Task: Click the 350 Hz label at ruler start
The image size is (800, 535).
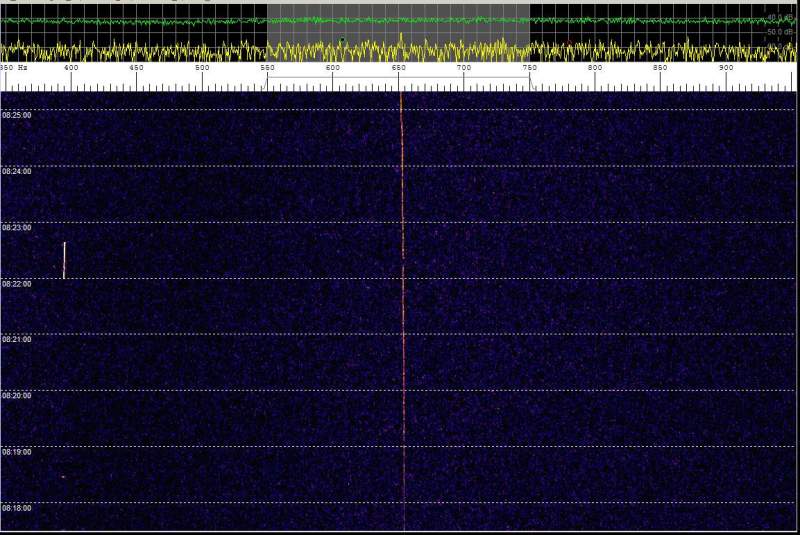Action: tap(10, 68)
